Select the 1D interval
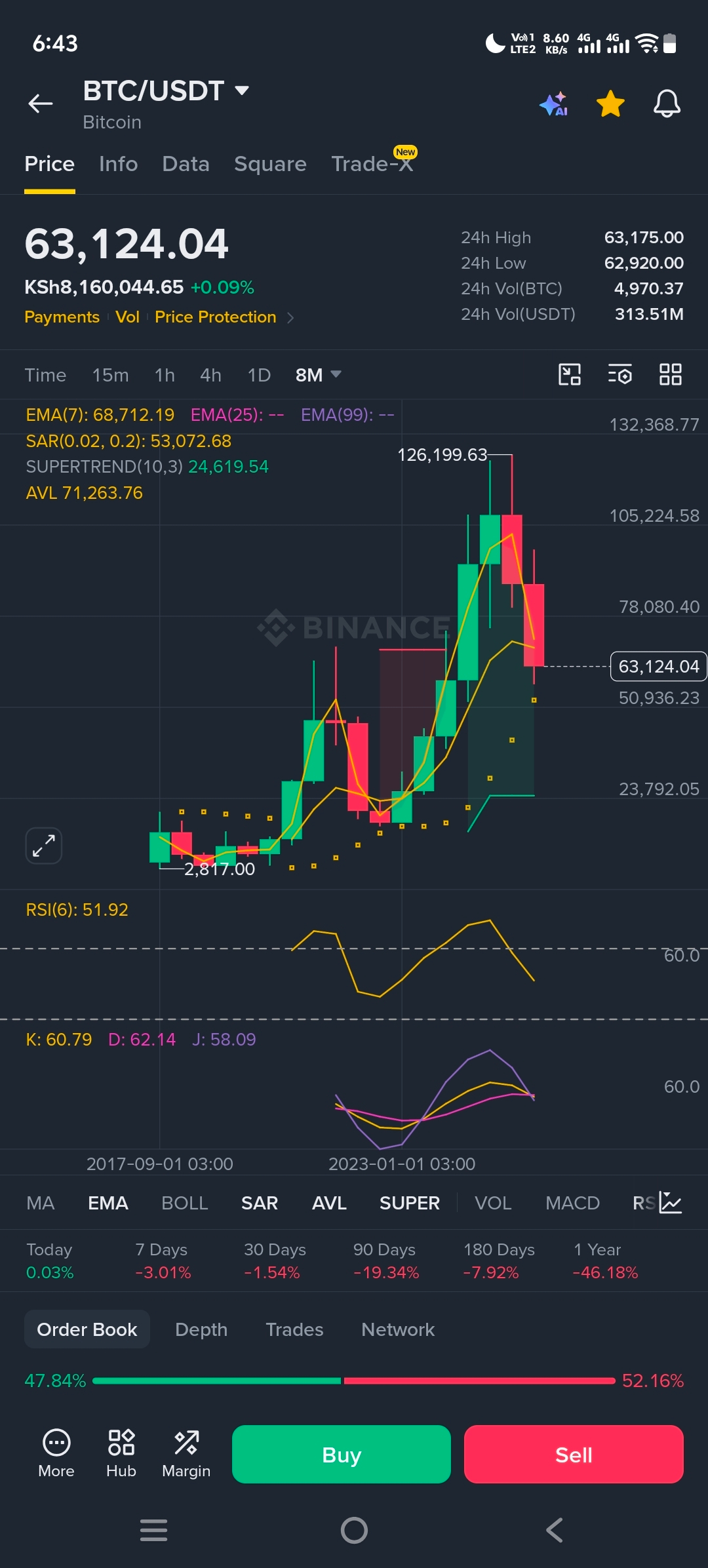 tap(259, 375)
